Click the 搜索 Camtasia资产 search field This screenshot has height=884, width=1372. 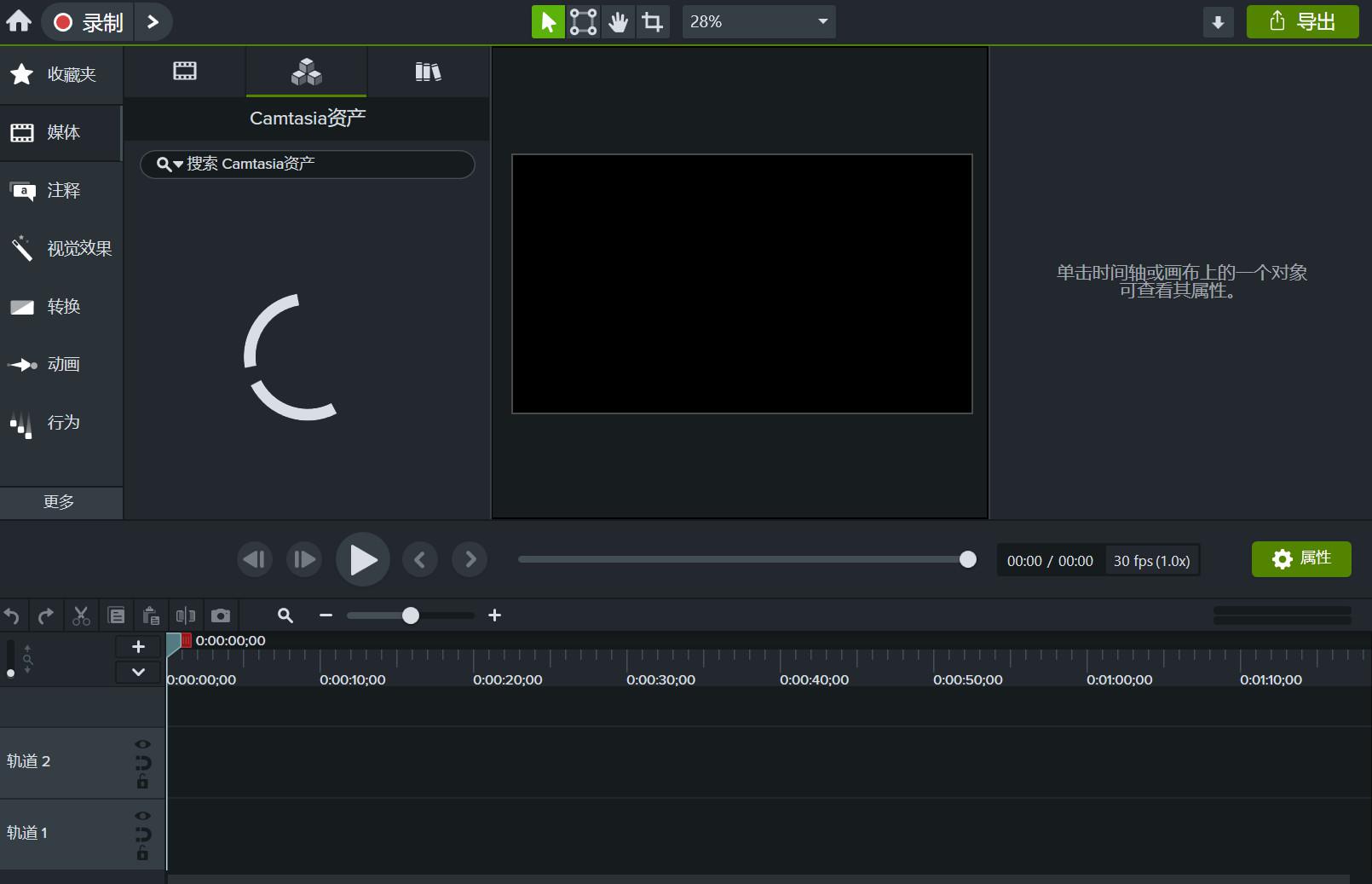[x=324, y=165]
